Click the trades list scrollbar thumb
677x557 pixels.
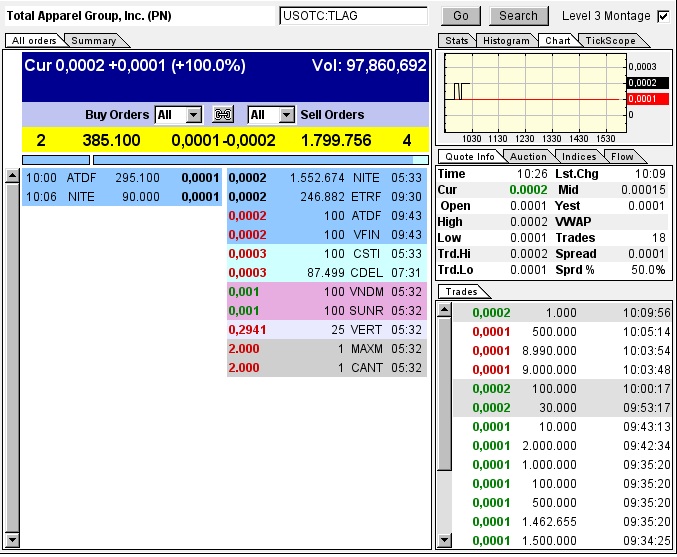click(444, 393)
